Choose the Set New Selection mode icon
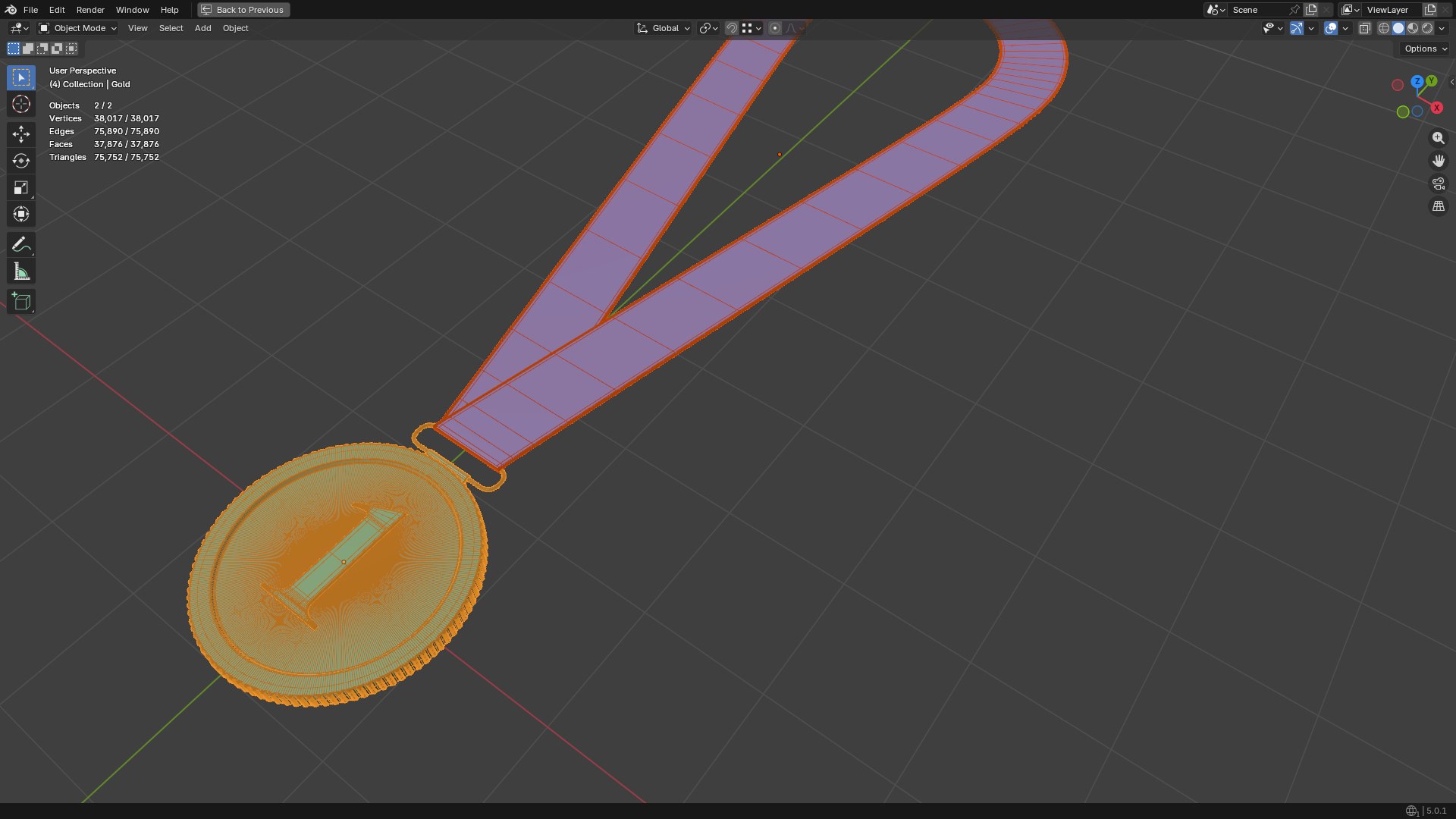 pyautogui.click(x=14, y=49)
